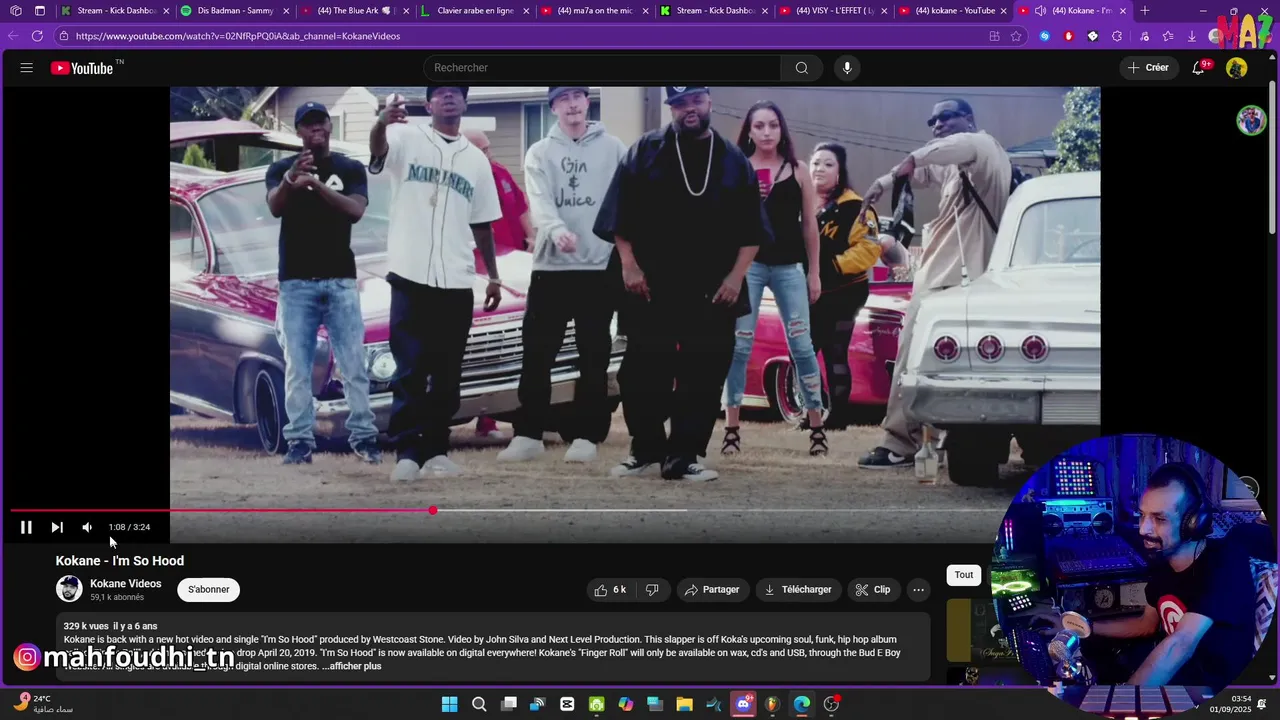The image size is (1280, 720).
Task: Open File Explorer from the taskbar
Action: [684, 704]
